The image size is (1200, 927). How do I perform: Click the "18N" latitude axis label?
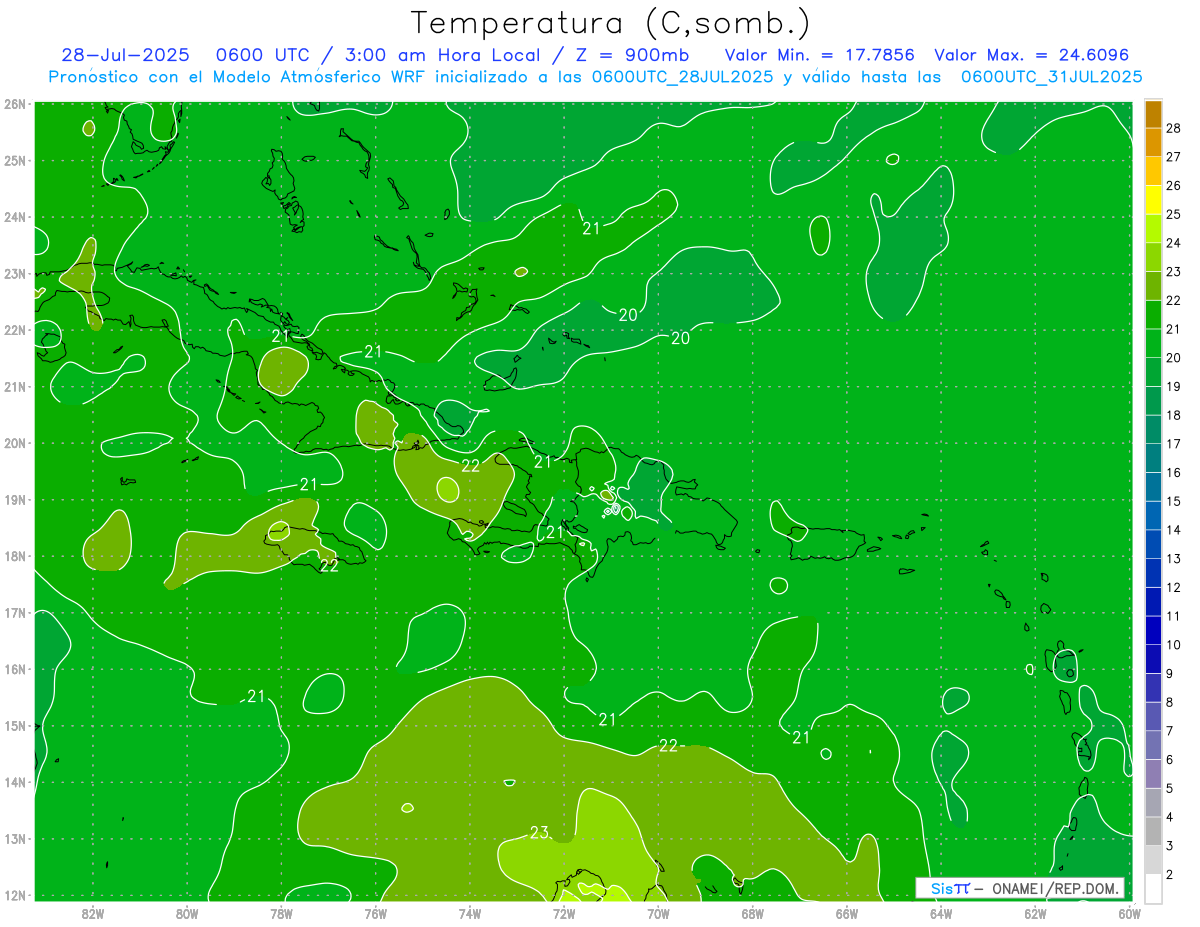pyautogui.click(x=15, y=556)
